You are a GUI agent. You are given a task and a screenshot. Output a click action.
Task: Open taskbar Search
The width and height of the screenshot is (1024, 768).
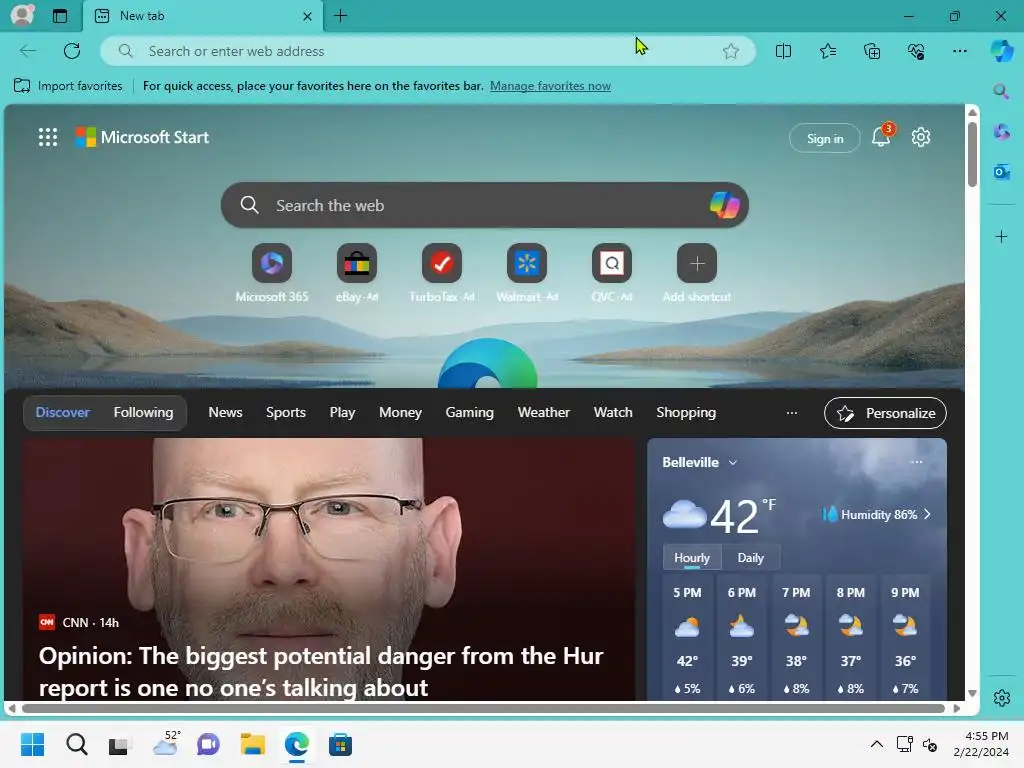76,744
